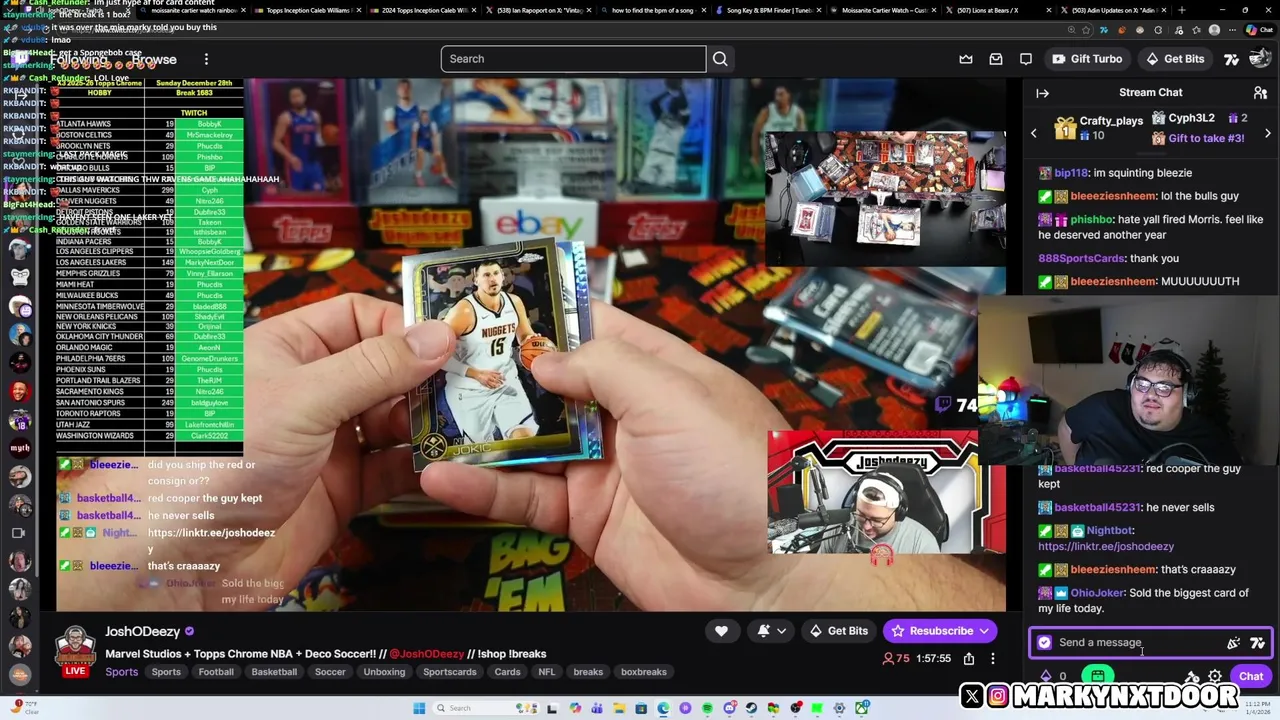
Task: Click the Gift Turbo button
Action: tap(1087, 59)
